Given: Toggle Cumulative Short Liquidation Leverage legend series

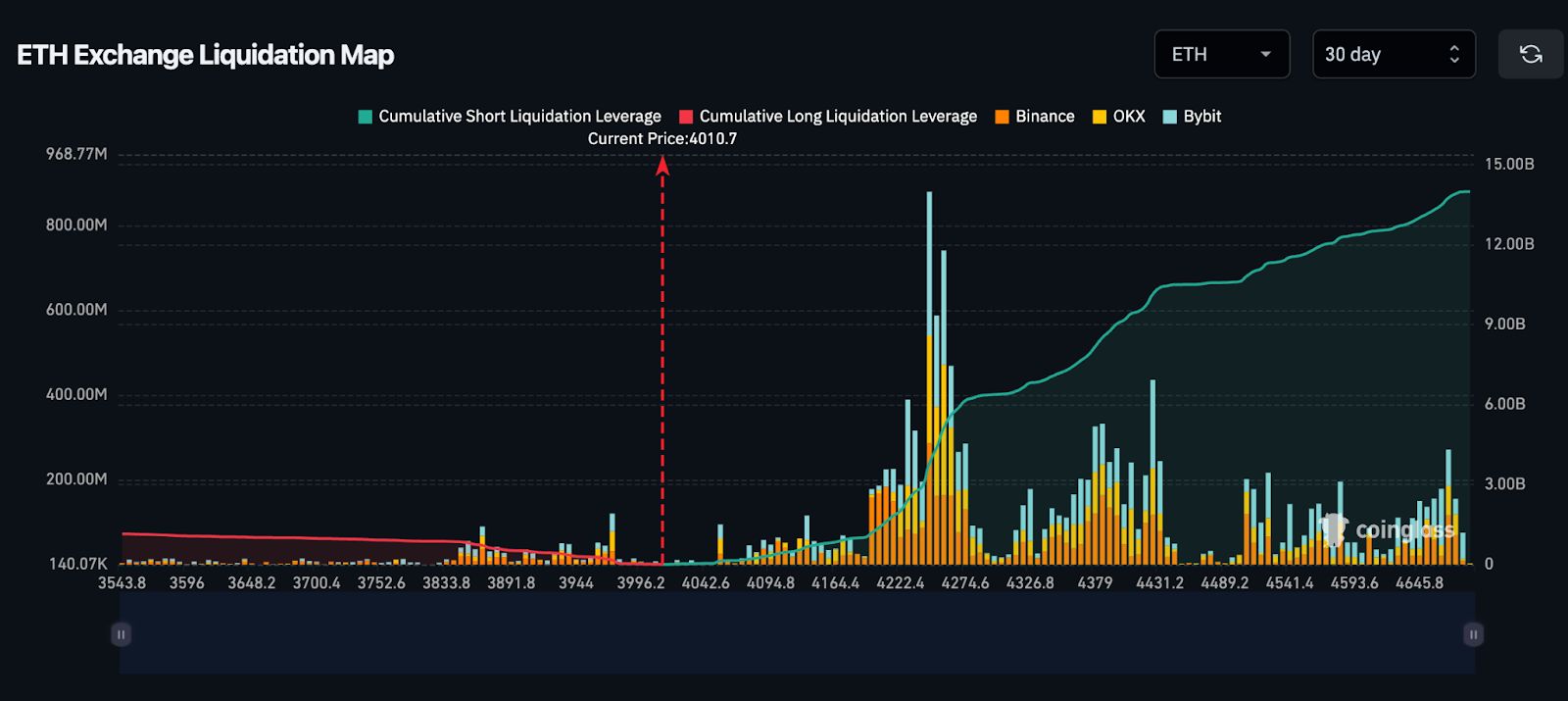Looking at the screenshot, I should [x=510, y=116].
